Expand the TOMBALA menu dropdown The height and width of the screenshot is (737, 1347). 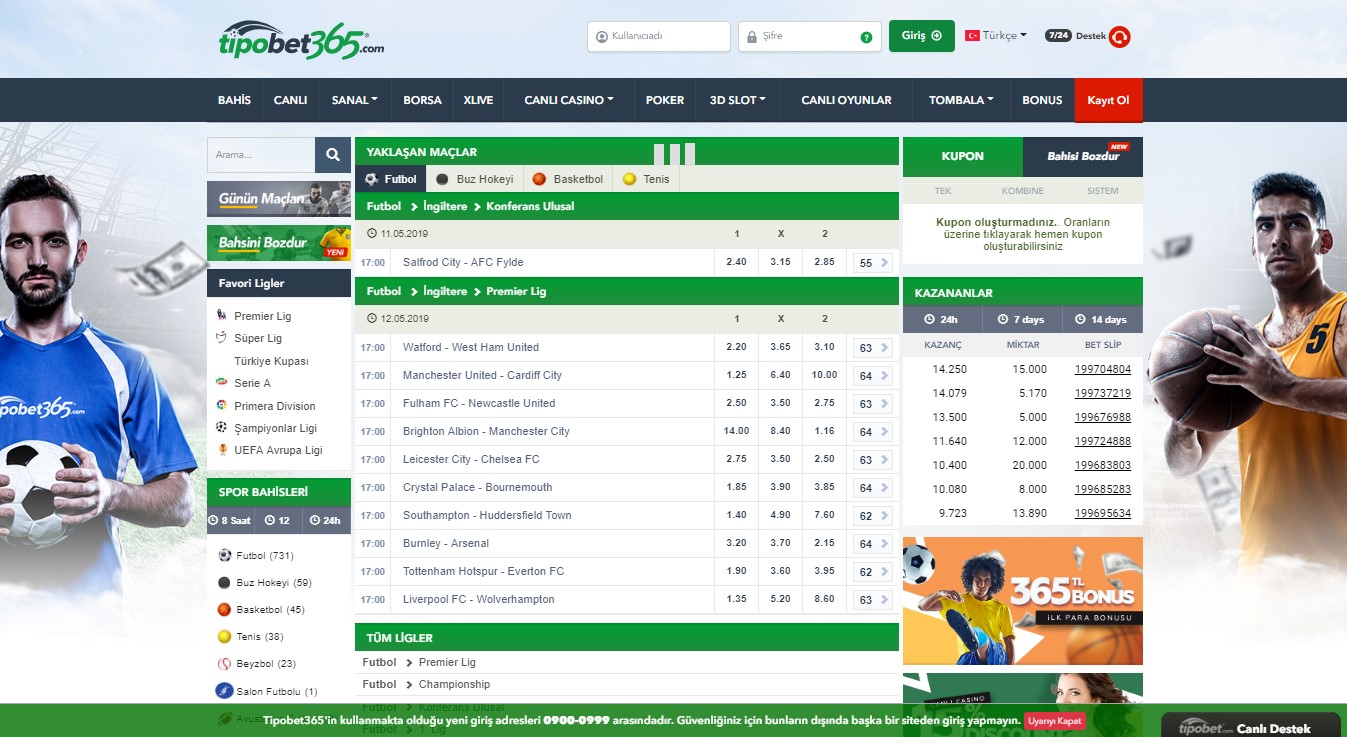961,100
